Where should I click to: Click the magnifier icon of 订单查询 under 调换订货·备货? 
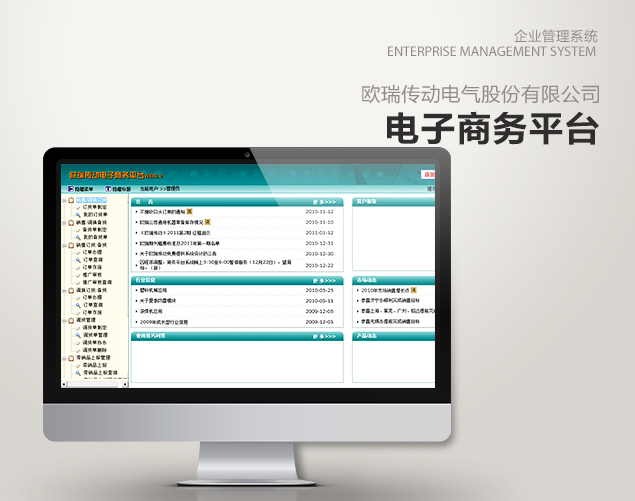(x=78, y=305)
